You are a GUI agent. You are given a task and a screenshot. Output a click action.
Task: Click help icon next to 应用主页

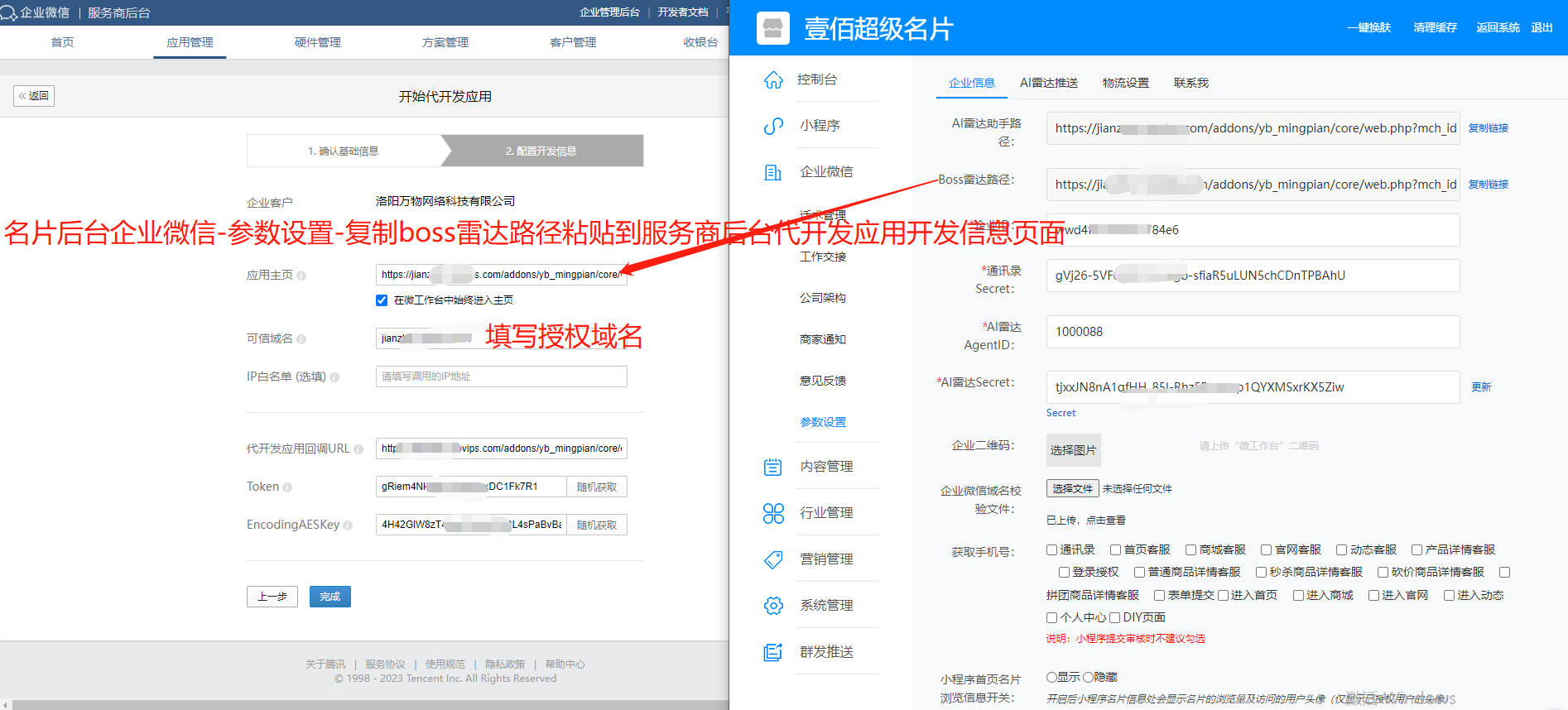tap(301, 276)
